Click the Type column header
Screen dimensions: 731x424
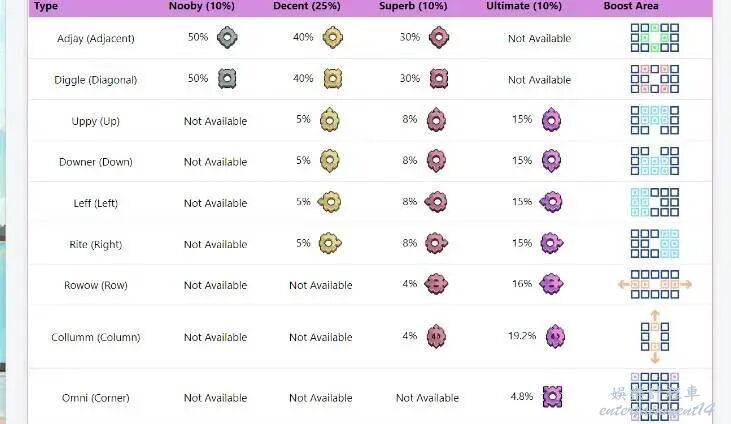(x=47, y=6)
